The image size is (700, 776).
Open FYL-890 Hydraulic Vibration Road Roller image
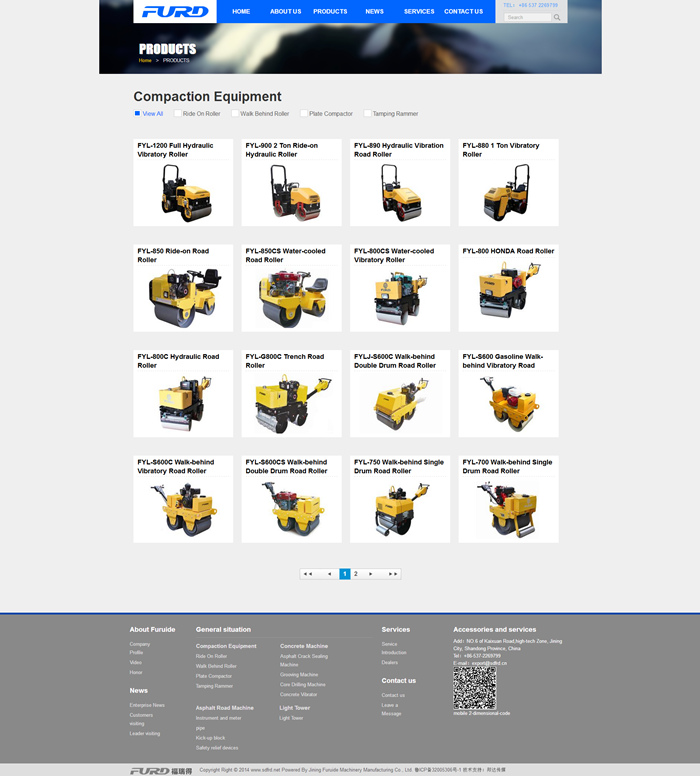tap(400, 193)
